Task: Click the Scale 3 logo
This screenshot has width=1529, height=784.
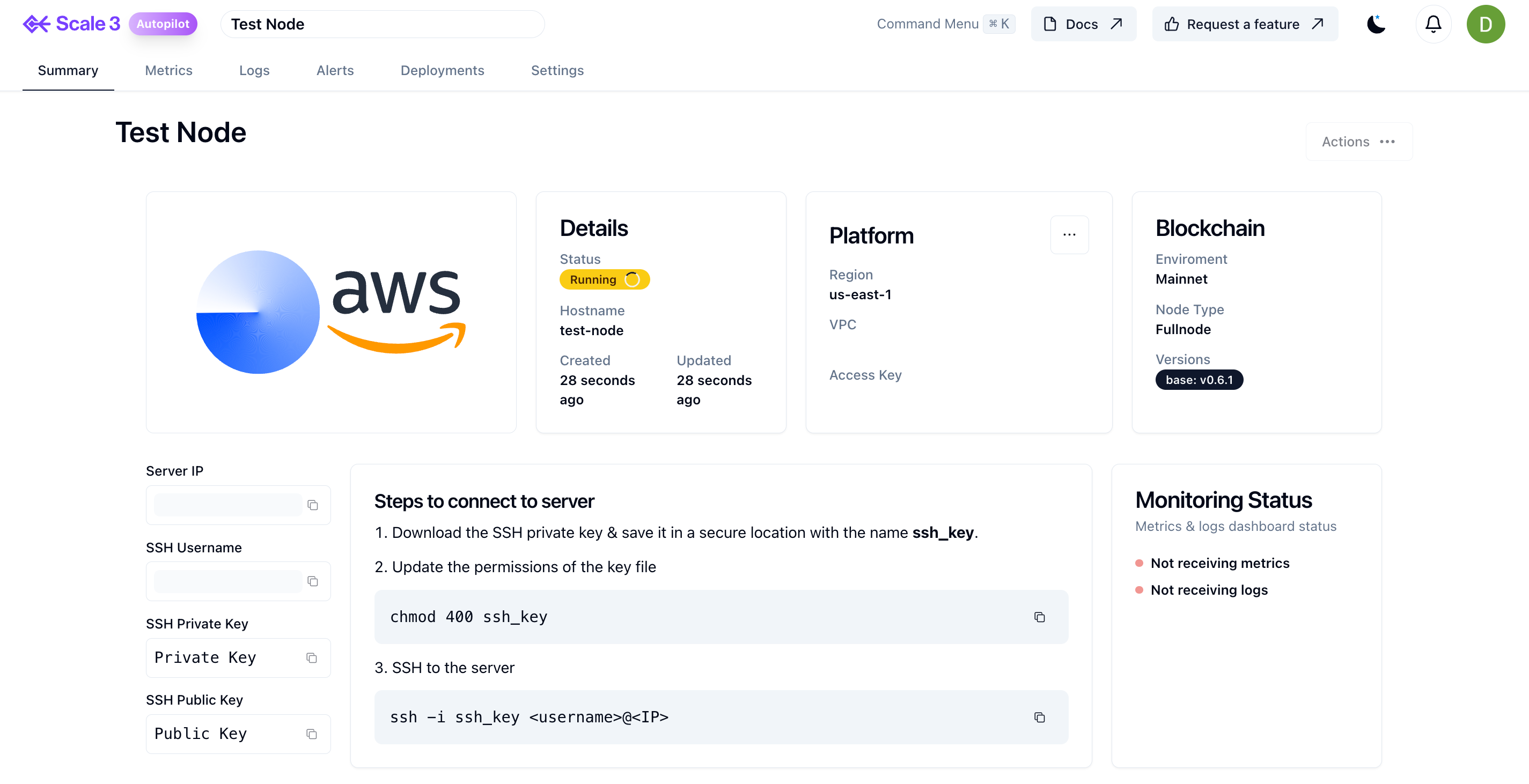Action: pyautogui.click(x=71, y=24)
